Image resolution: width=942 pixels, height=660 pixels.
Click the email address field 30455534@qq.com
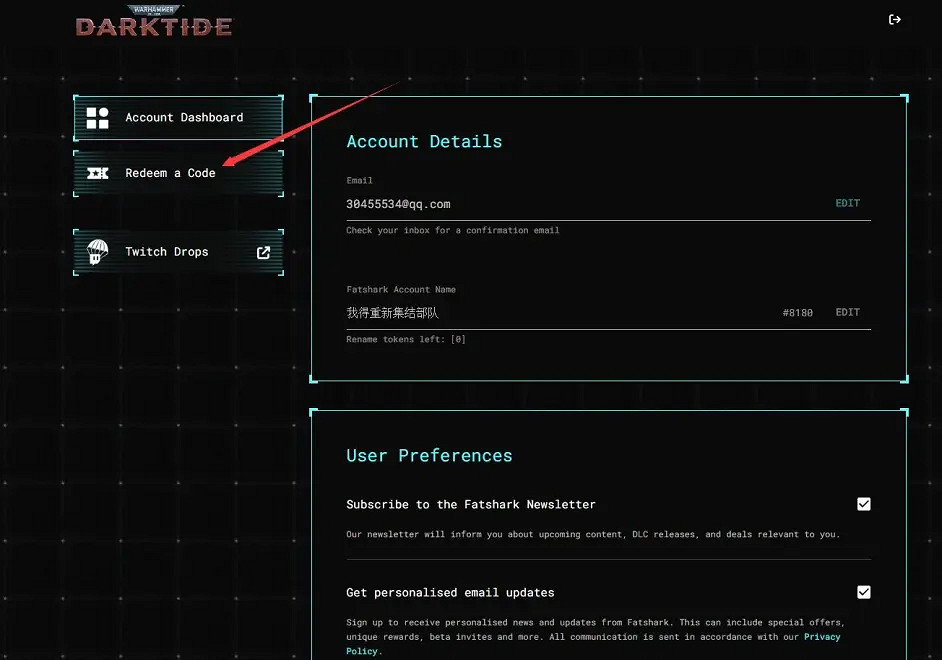click(399, 204)
